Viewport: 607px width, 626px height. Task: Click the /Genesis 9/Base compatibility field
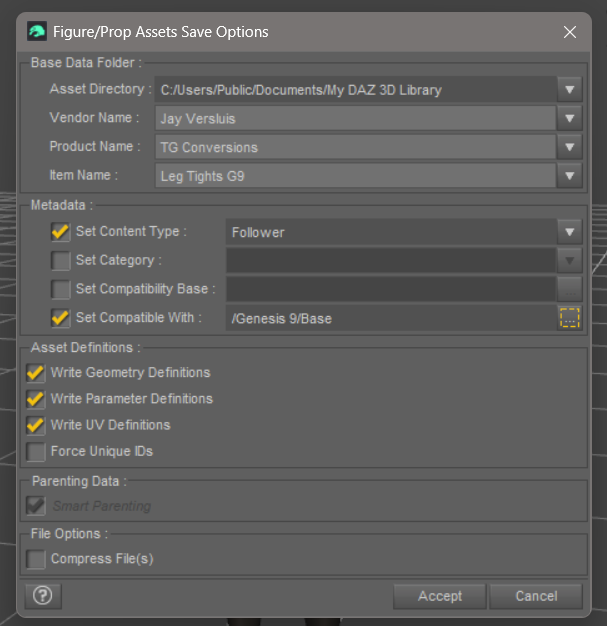[391, 318]
